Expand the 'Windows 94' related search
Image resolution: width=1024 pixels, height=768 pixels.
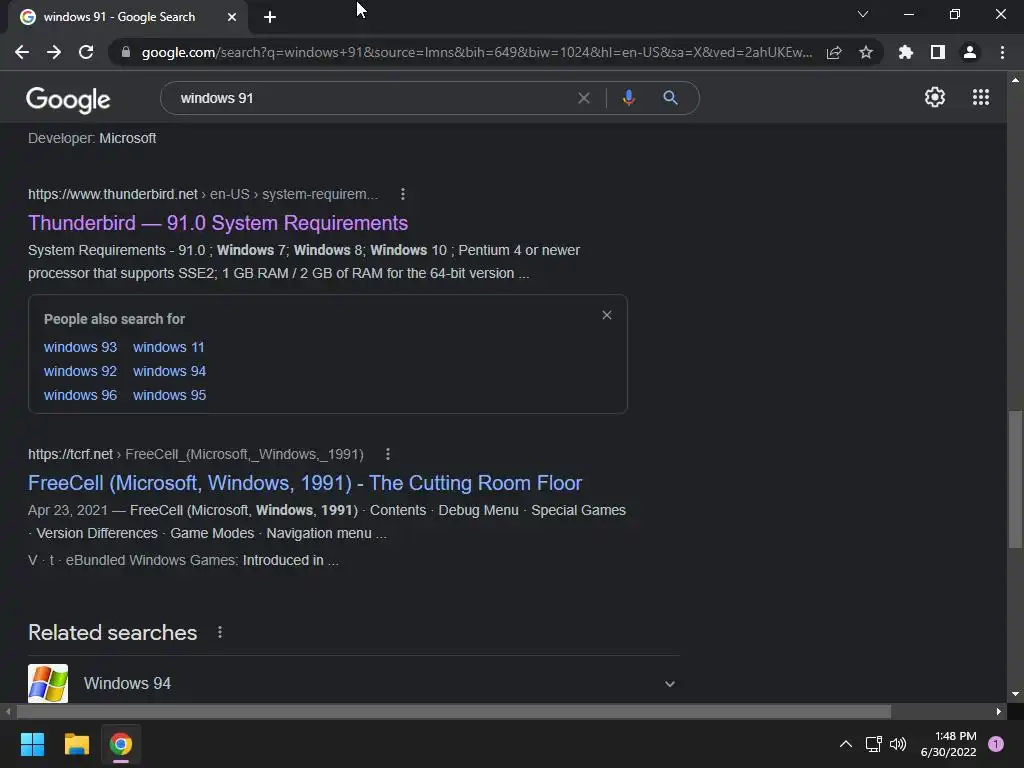(x=670, y=684)
